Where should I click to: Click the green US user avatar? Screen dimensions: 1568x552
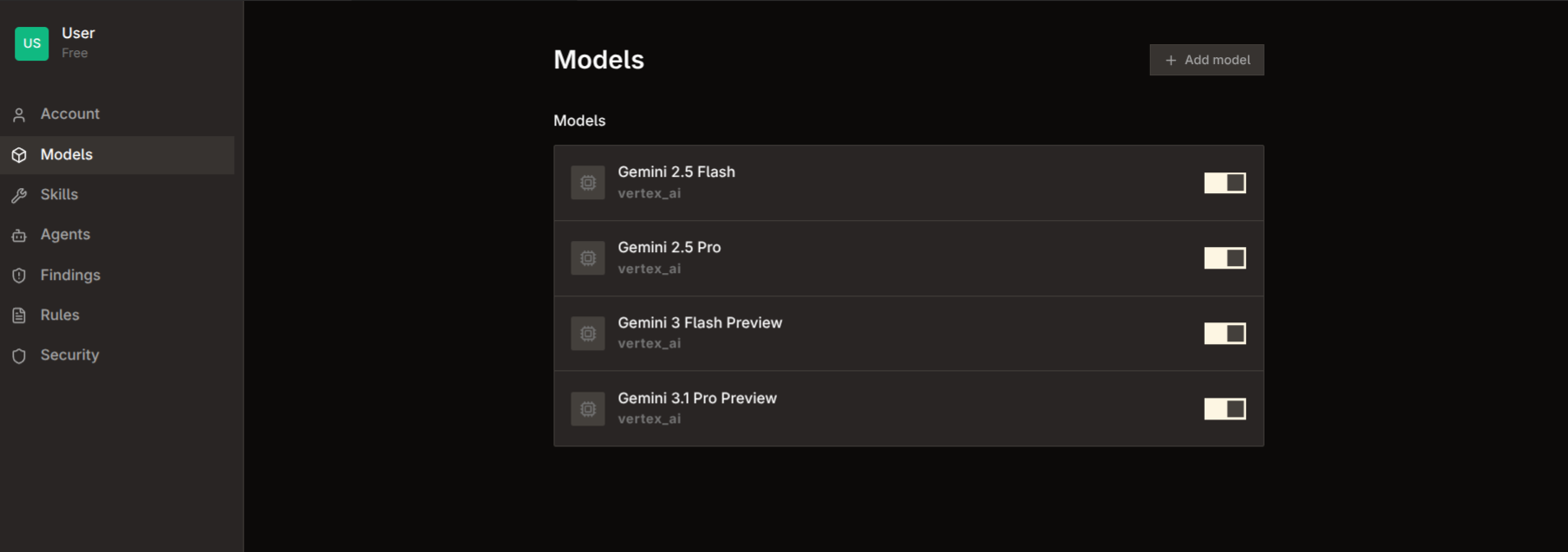(x=31, y=43)
